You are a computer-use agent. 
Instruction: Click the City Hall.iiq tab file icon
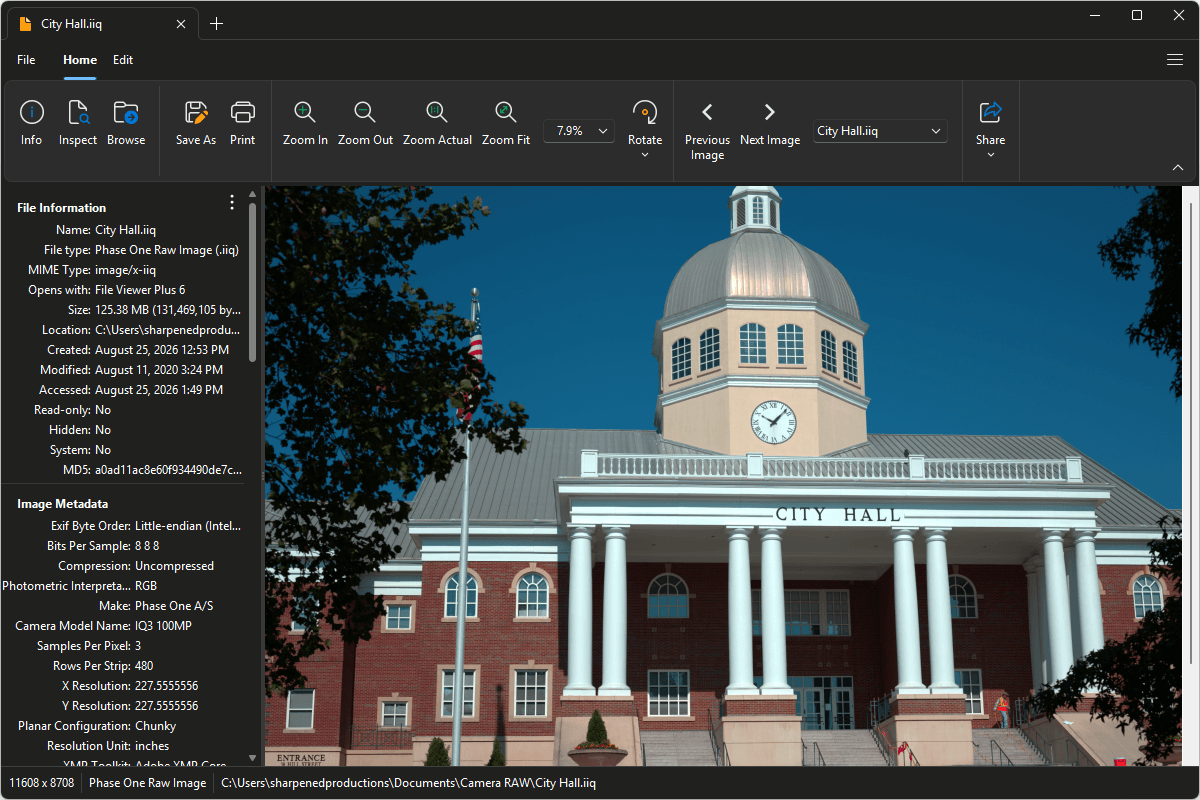tap(26, 24)
